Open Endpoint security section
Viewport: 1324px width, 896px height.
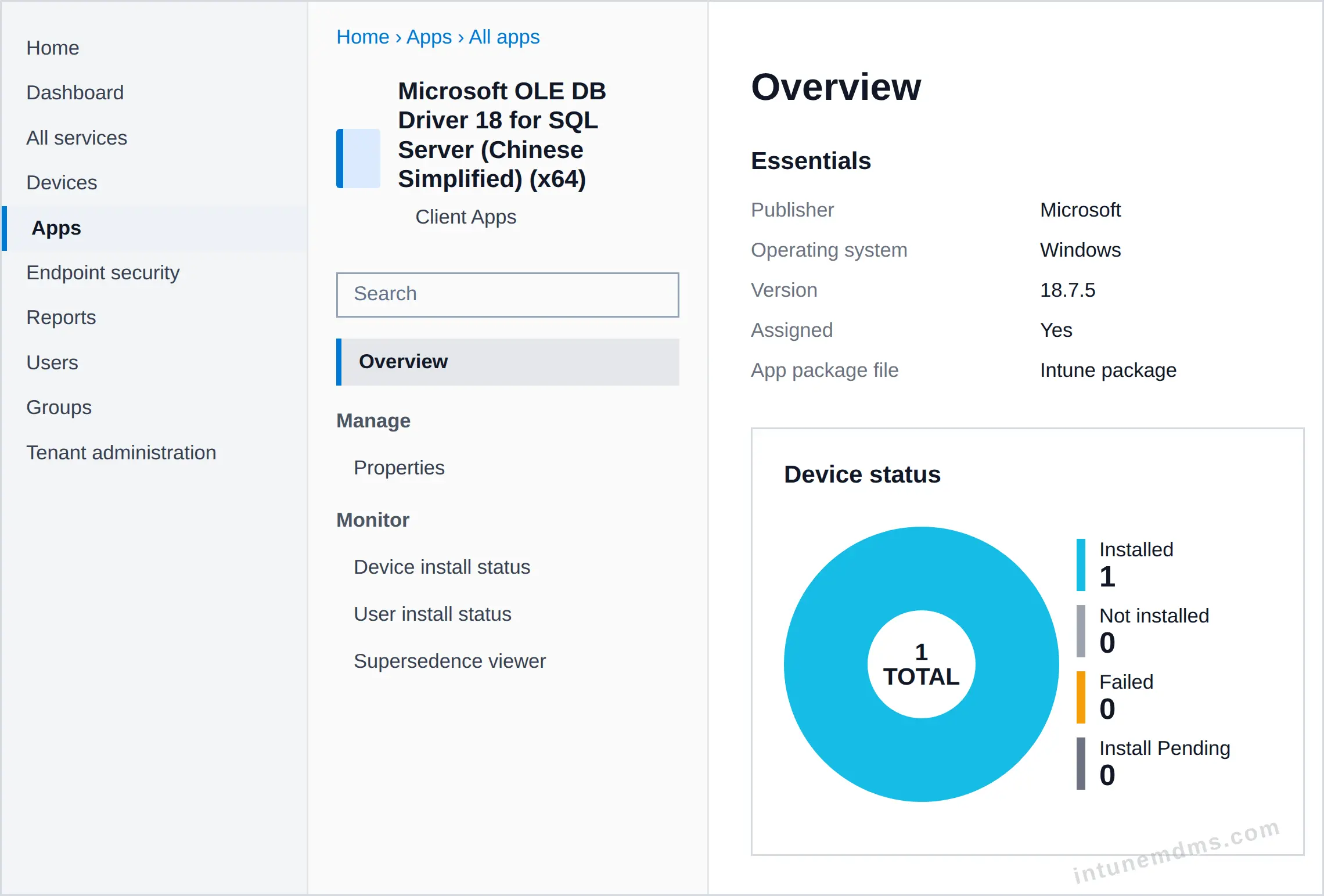[103, 272]
